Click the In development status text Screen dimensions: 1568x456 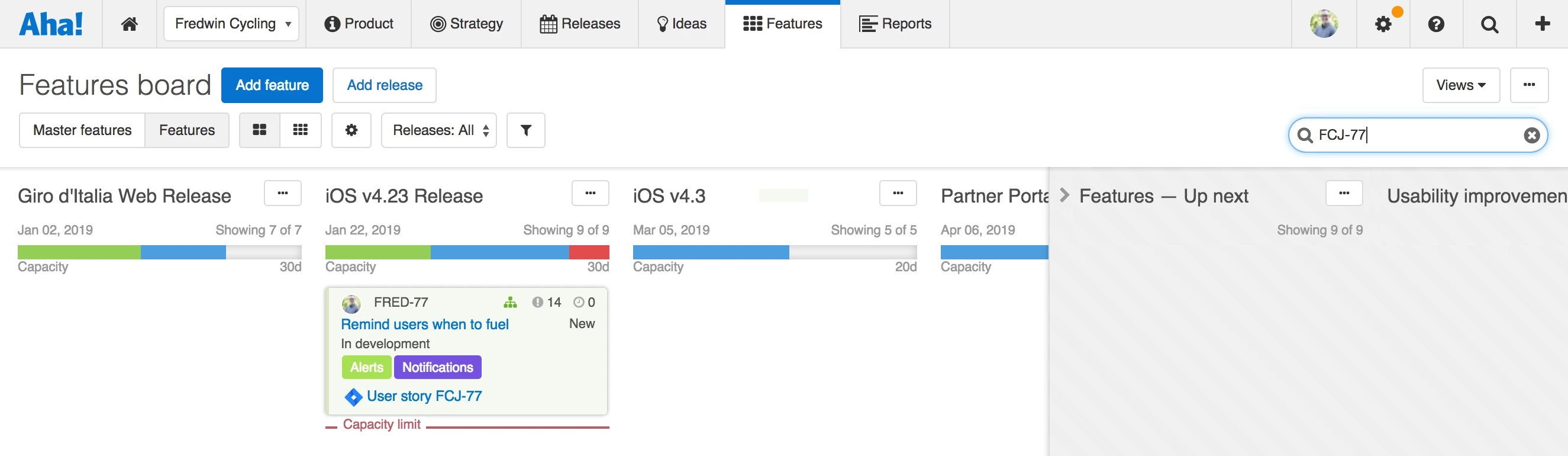click(385, 344)
